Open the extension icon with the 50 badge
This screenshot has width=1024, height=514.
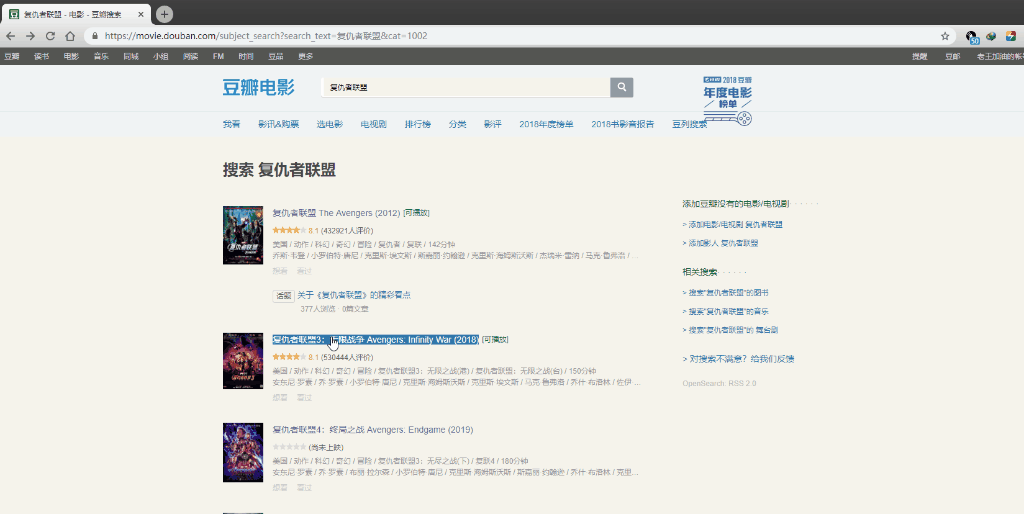tap(972, 37)
